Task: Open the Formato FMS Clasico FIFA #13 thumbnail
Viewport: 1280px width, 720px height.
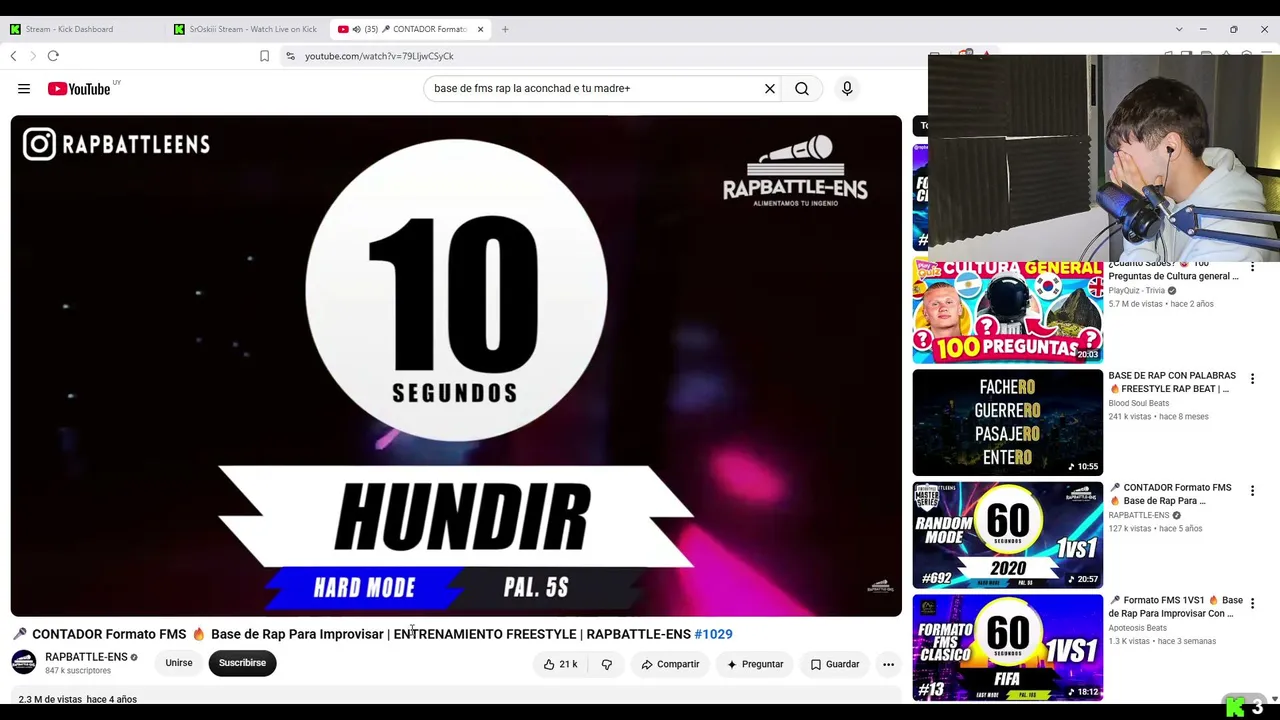Action: 1007,648
